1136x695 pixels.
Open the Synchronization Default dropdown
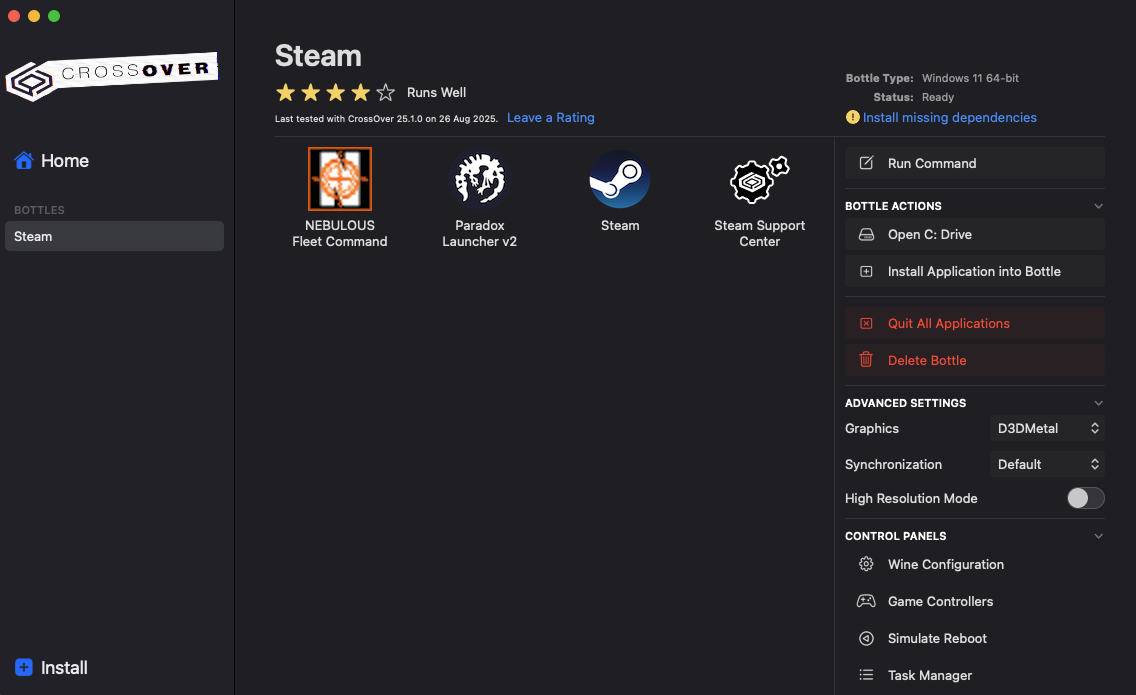tap(1048, 464)
